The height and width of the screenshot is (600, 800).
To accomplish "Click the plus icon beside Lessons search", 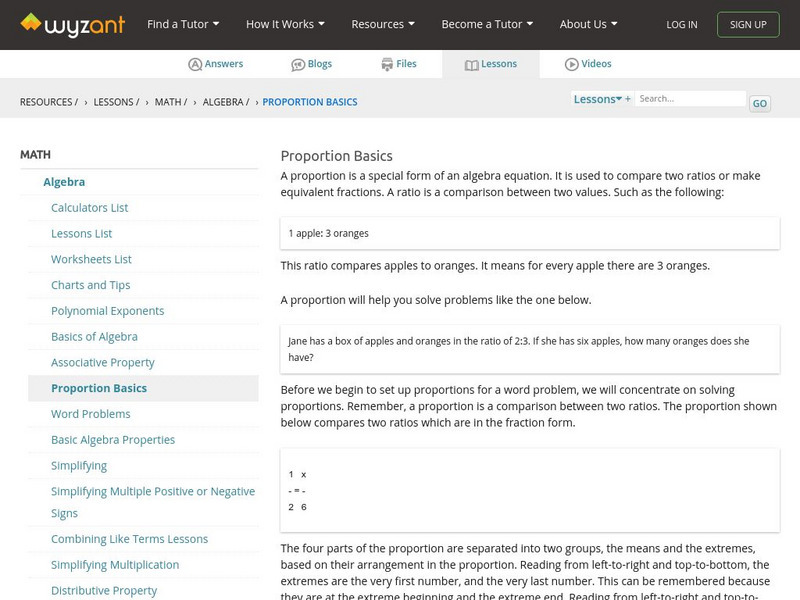I will point(628,99).
